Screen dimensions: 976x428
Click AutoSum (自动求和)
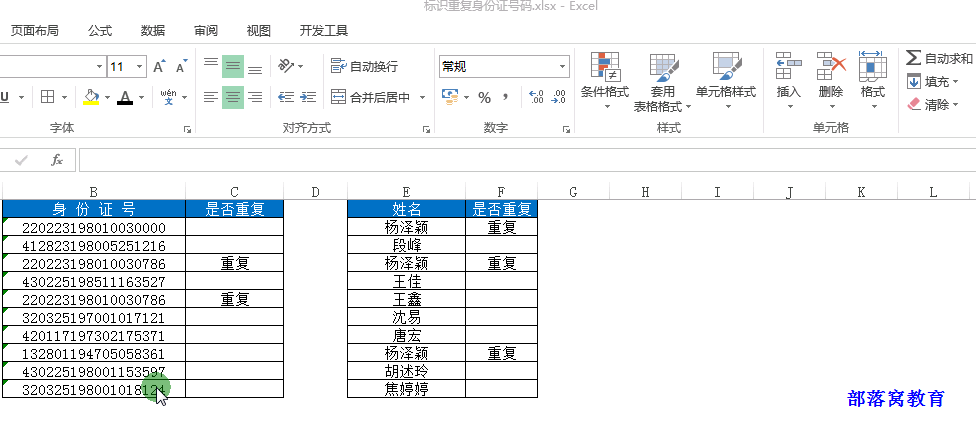pyautogui.click(x=940, y=58)
